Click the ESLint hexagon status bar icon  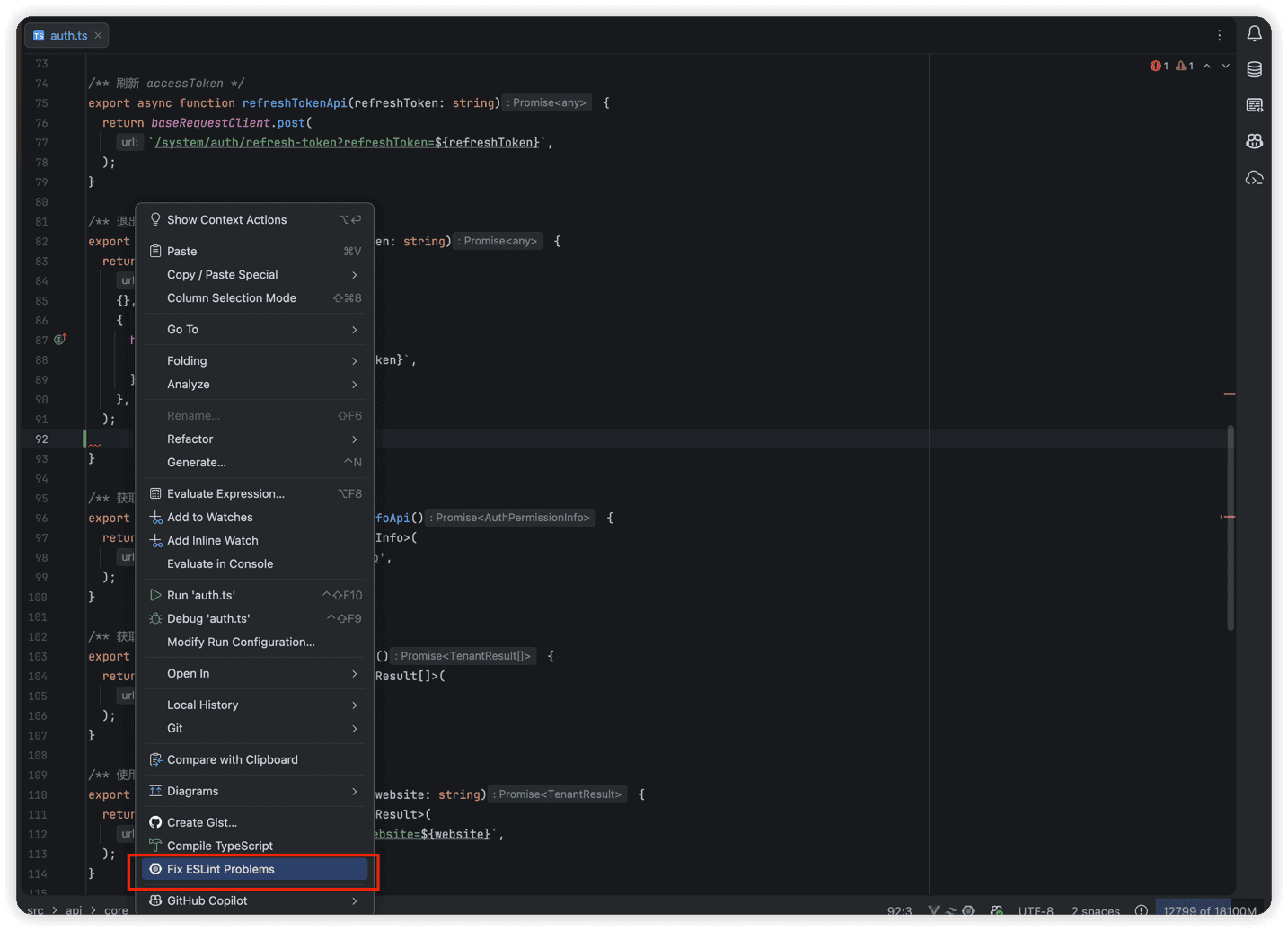coord(968,910)
